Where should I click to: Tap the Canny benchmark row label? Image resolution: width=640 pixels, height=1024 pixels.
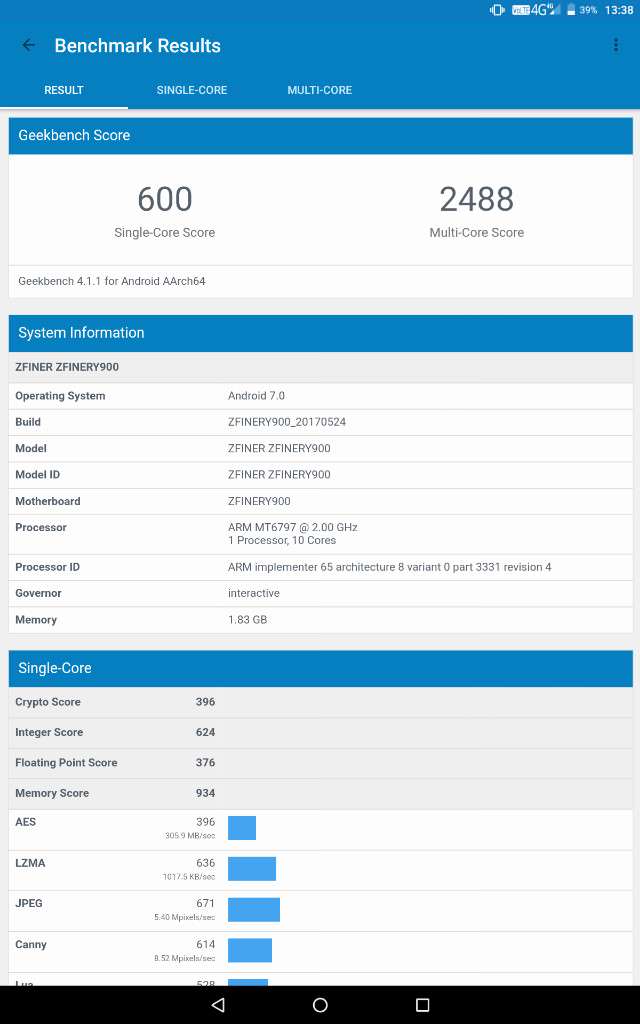[31, 945]
